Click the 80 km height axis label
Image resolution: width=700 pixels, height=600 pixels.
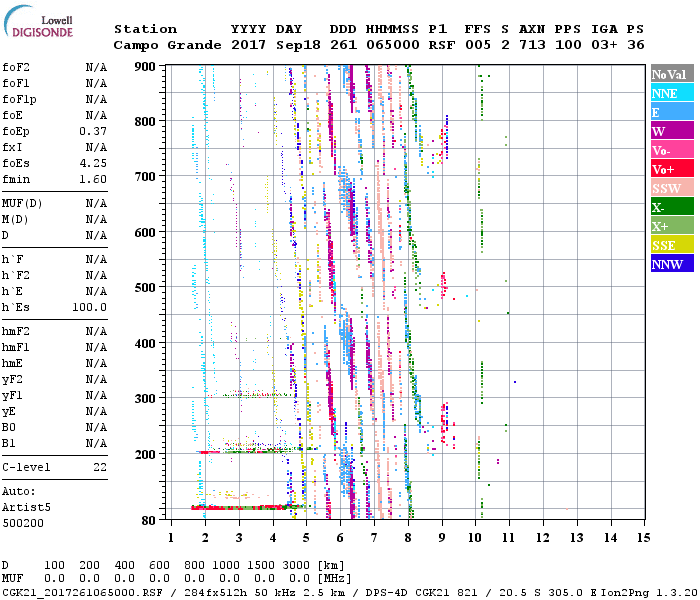(149, 520)
